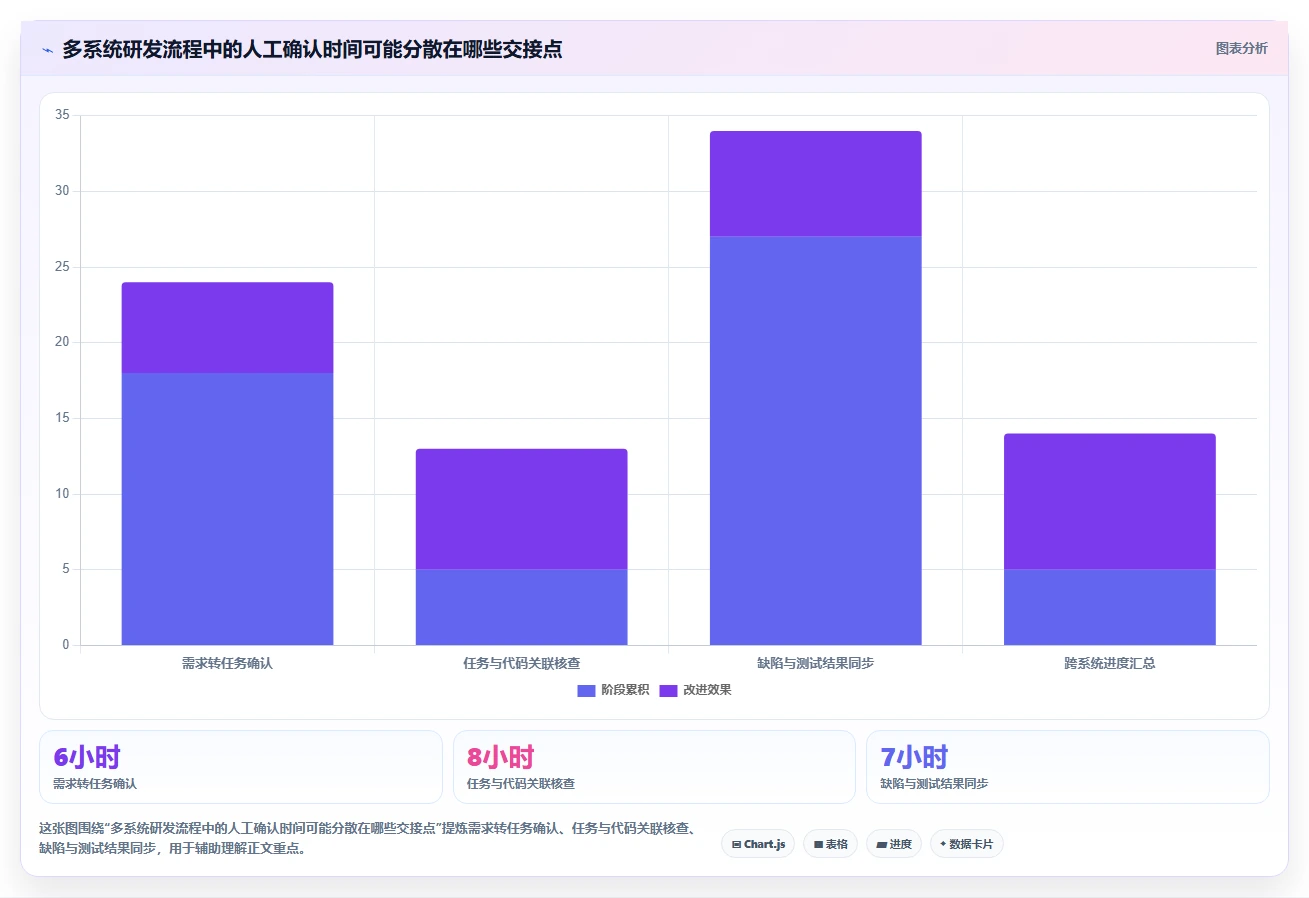Click the chart title about 人工确认时间
This screenshot has height=898, width=1309.
pos(312,49)
